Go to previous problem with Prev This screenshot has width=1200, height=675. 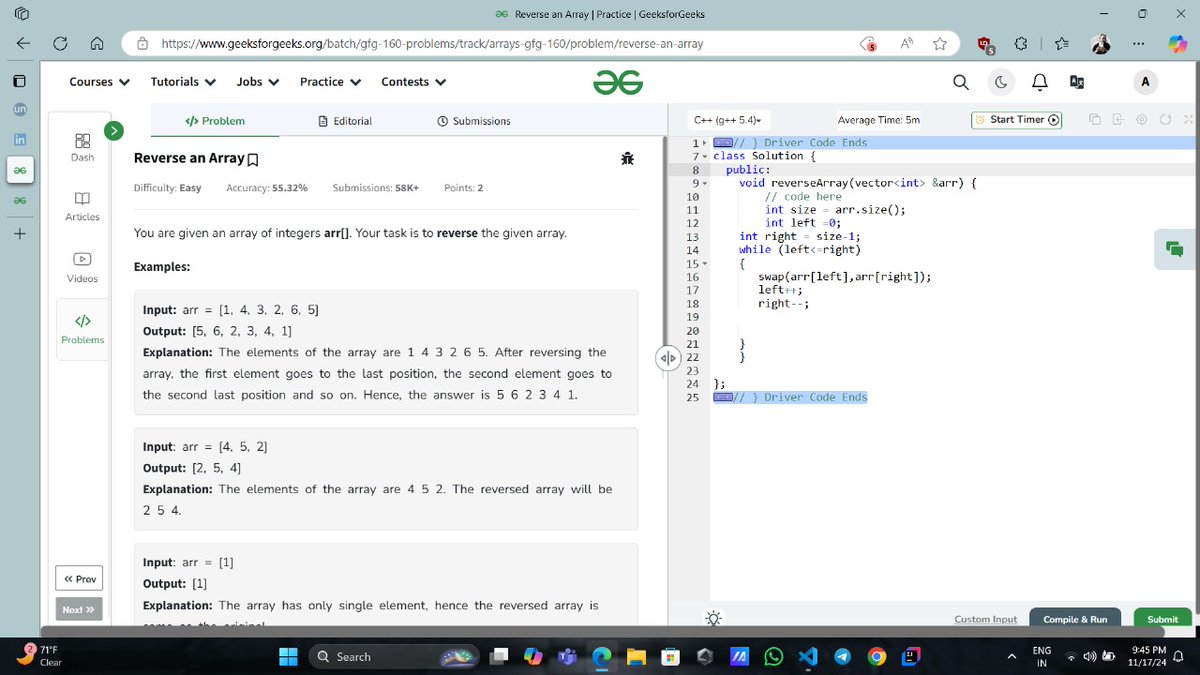[80, 579]
